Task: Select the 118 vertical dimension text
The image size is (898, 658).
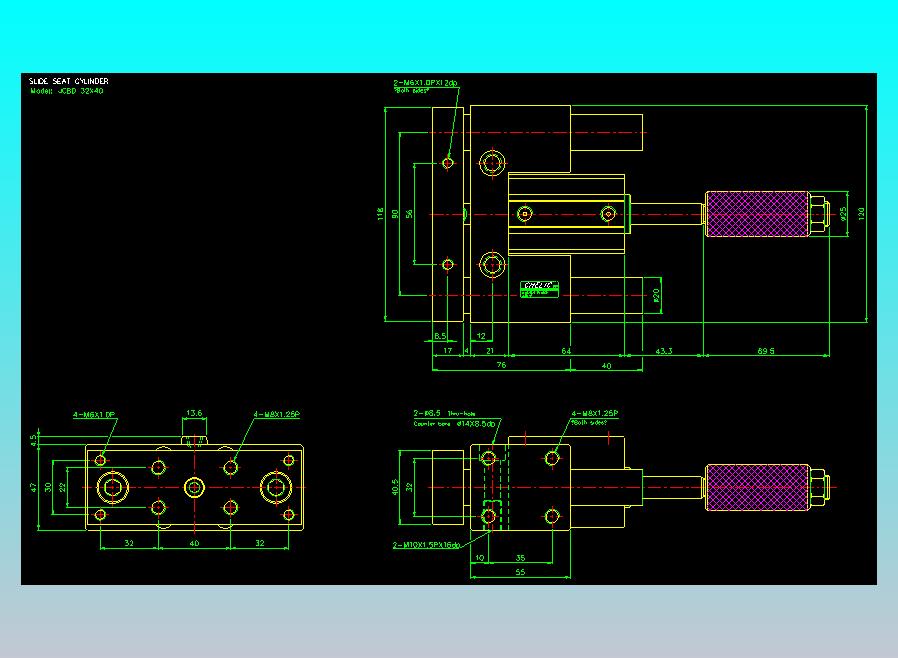Action: 380,214
